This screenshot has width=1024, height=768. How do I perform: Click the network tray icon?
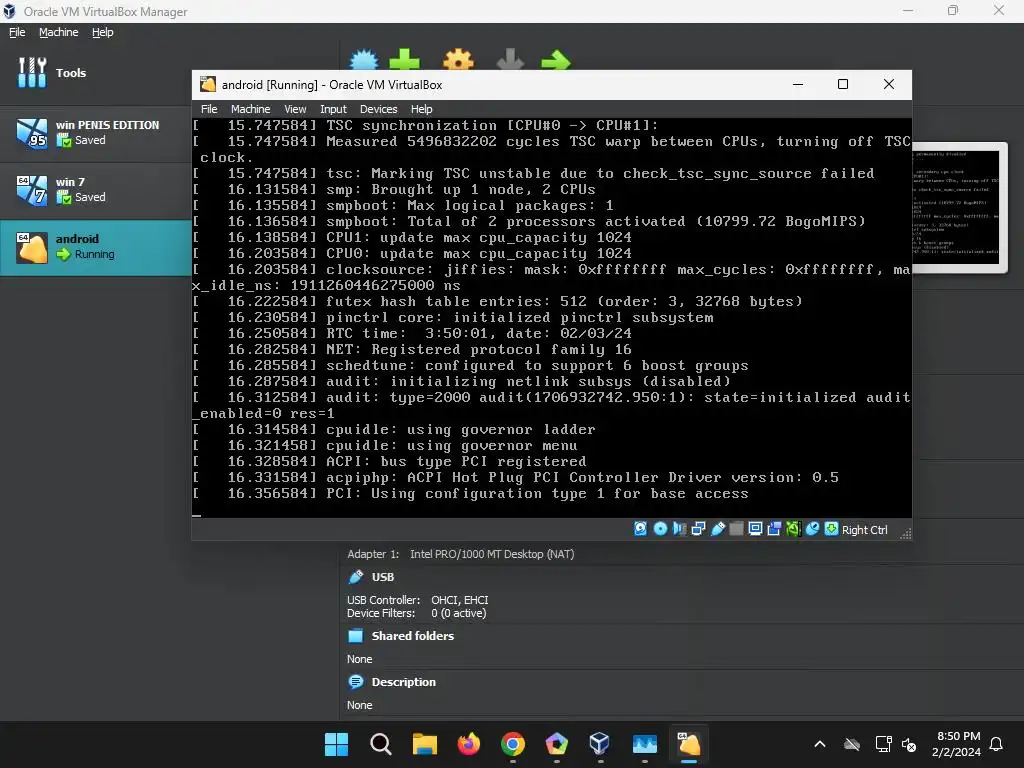click(x=883, y=744)
